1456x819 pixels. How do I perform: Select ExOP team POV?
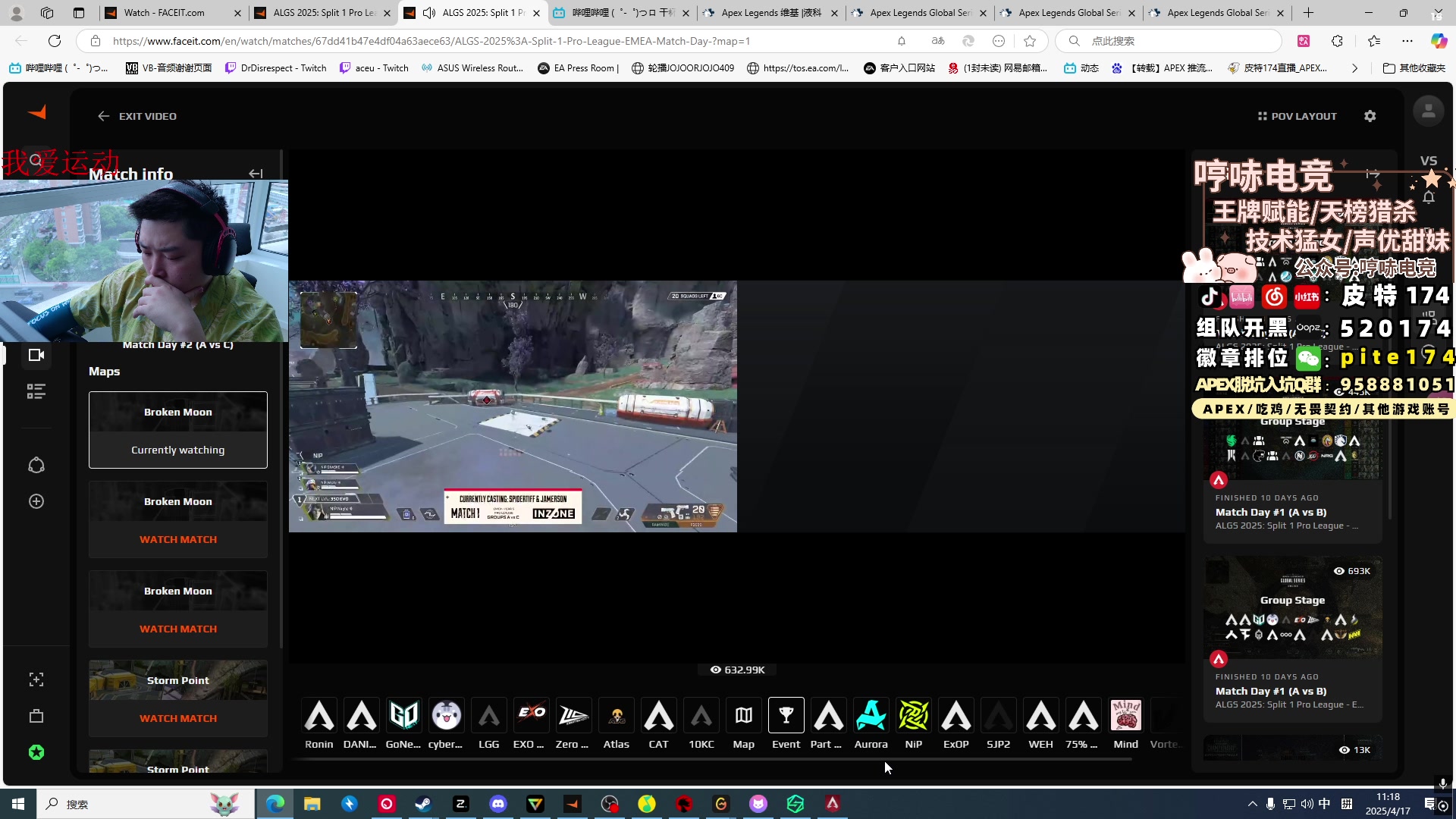point(956,723)
